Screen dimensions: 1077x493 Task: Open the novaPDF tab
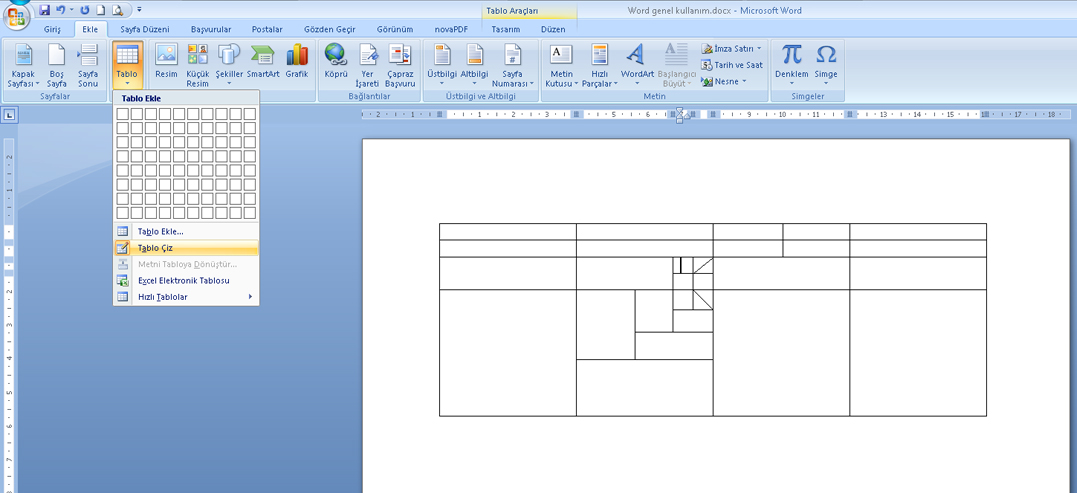pyautogui.click(x=451, y=30)
